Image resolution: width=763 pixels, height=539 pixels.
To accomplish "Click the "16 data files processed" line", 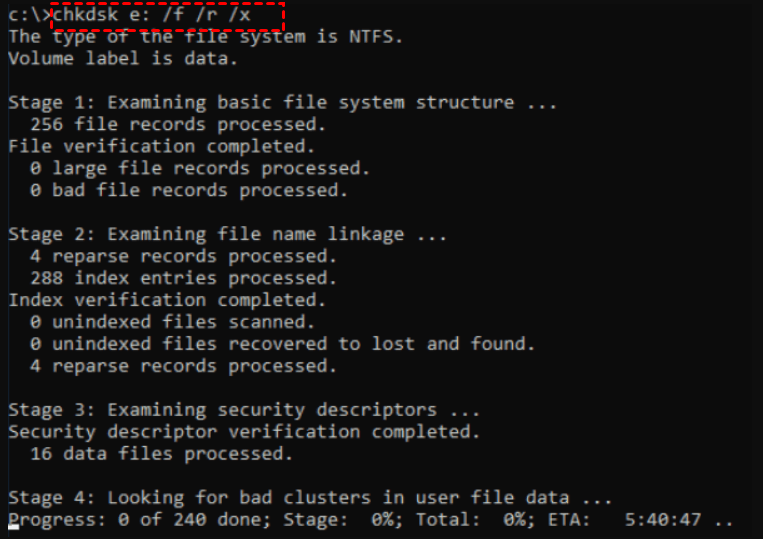I will 162,454.
